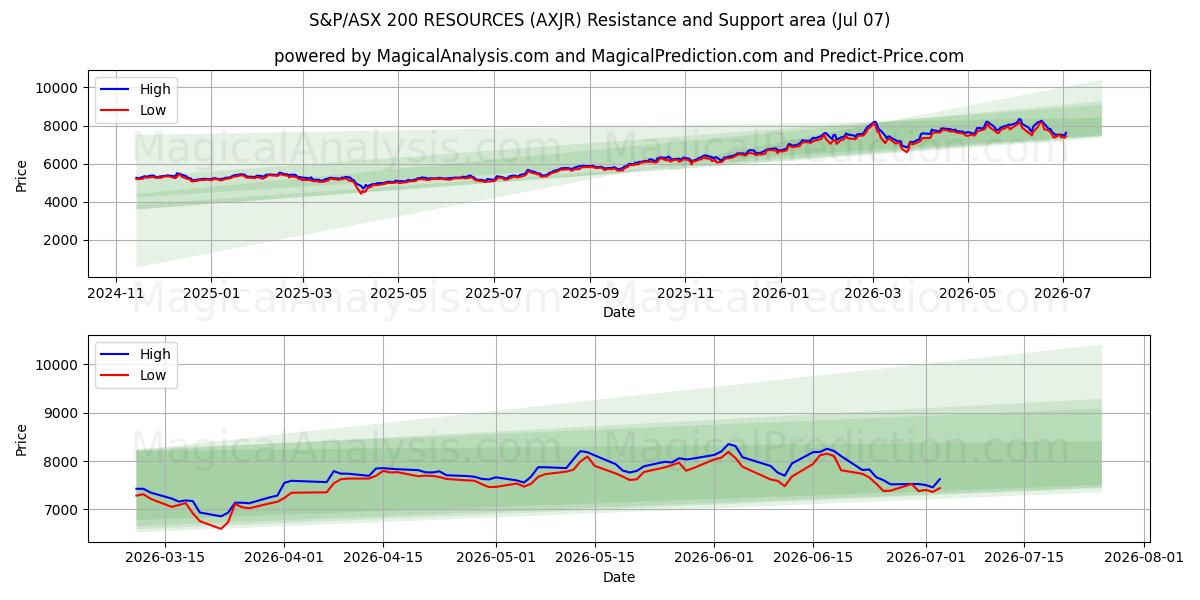Click the '9000' y-axis tick in bottom chart
The width and height of the screenshot is (1200, 600).
[x=62, y=413]
